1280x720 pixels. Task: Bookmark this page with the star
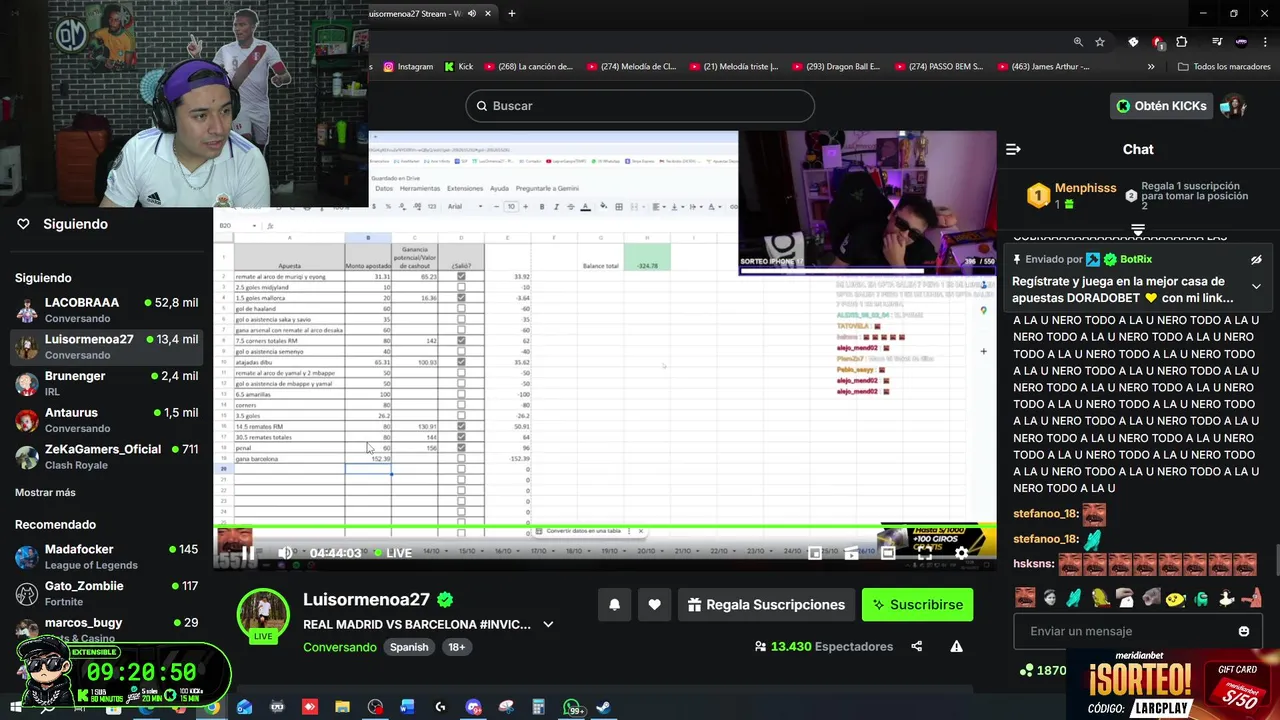pos(1100,42)
